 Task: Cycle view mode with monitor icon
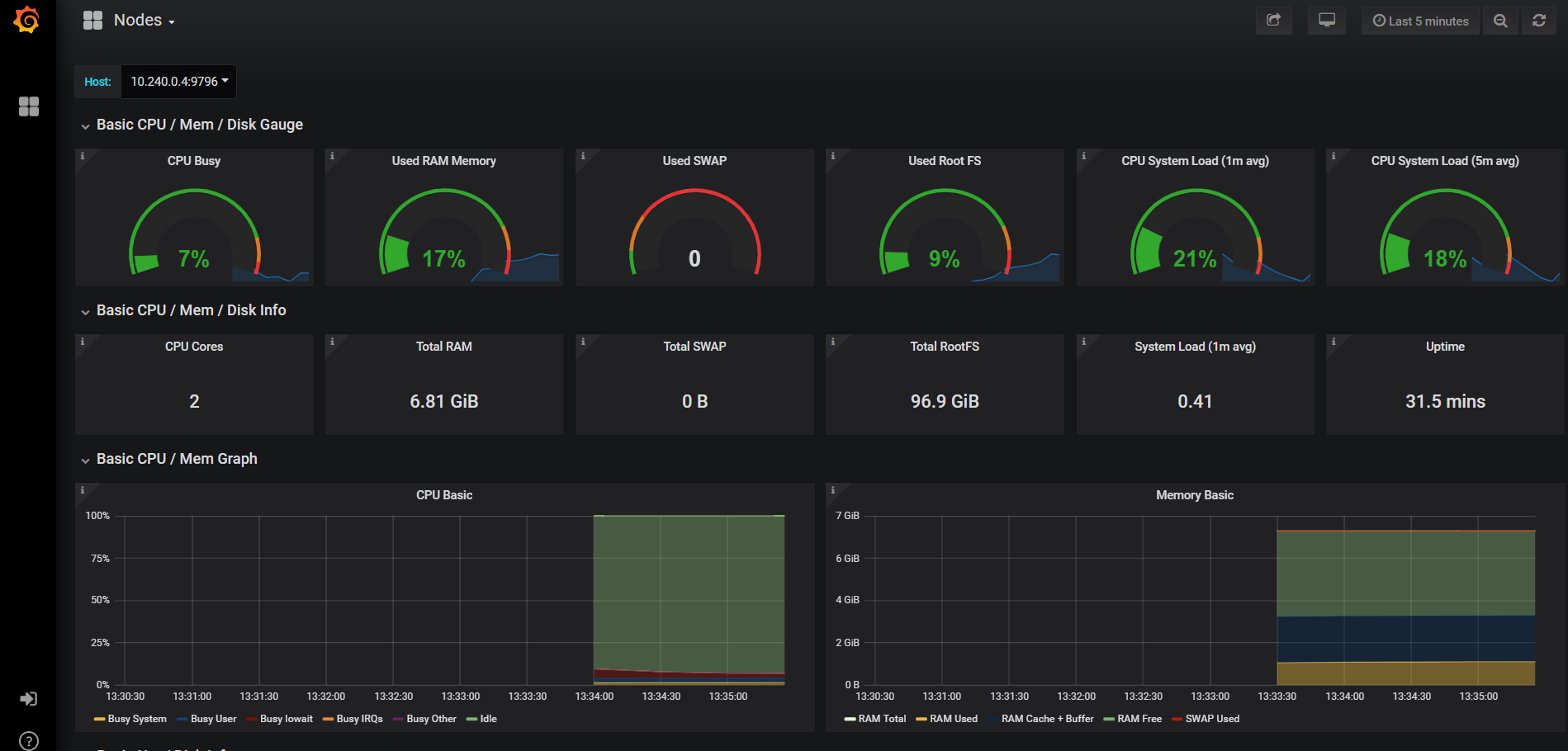(1326, 21)
